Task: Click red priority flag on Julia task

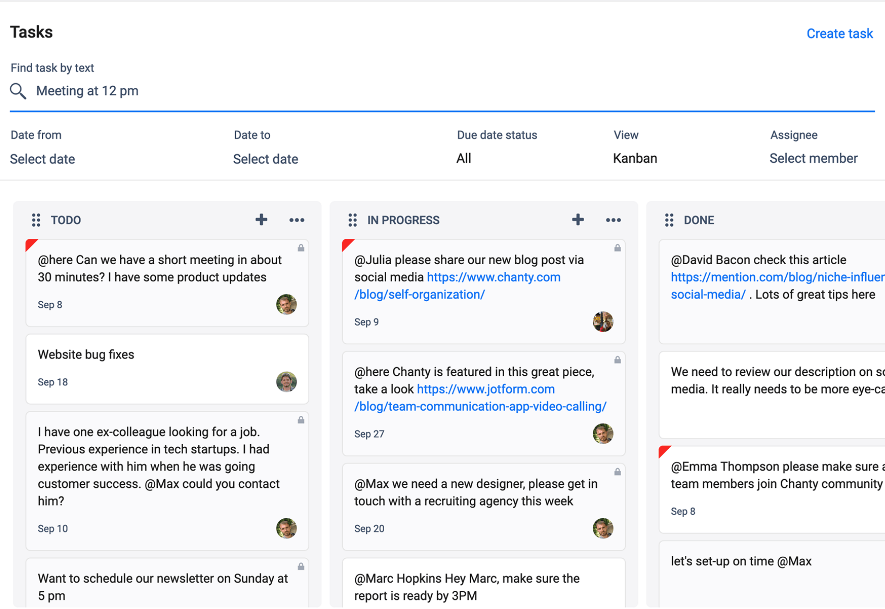Action: click(x=347, y=244)
